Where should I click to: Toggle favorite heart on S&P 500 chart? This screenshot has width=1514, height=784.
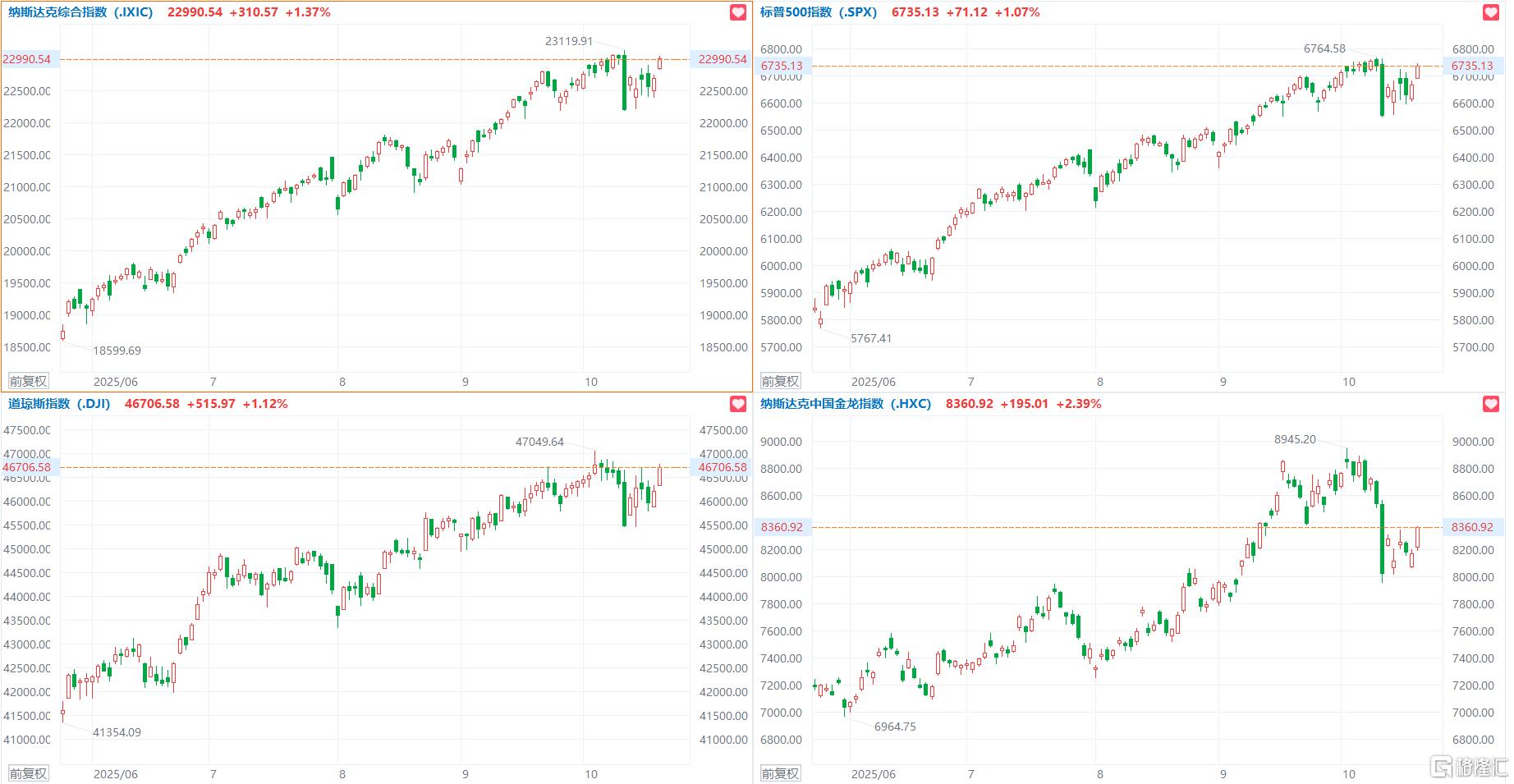(1491, 12)
